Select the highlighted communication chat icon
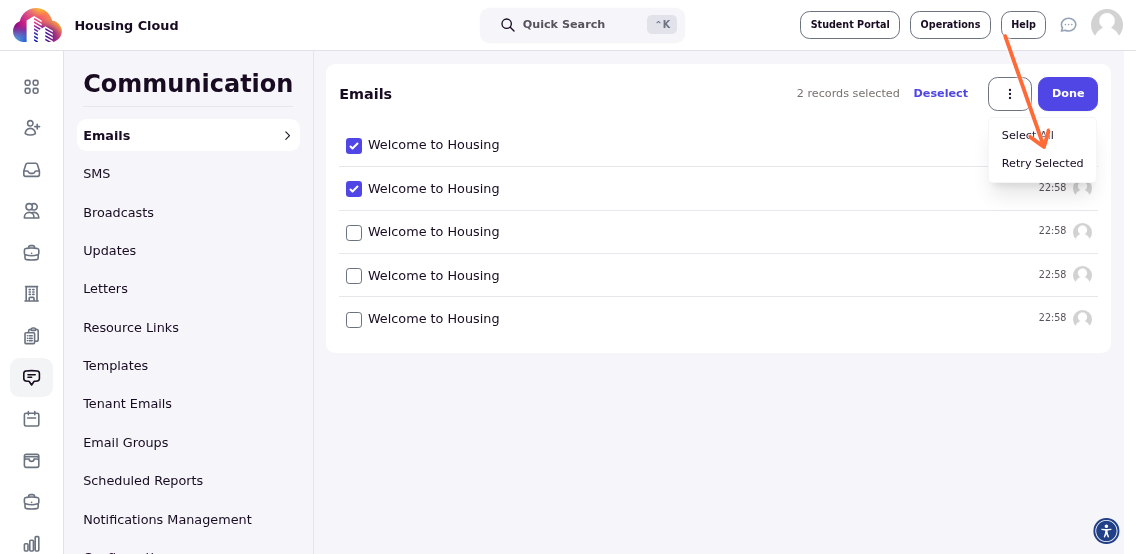This screenshot has width=1136, height=554. [x=31, y=377]
